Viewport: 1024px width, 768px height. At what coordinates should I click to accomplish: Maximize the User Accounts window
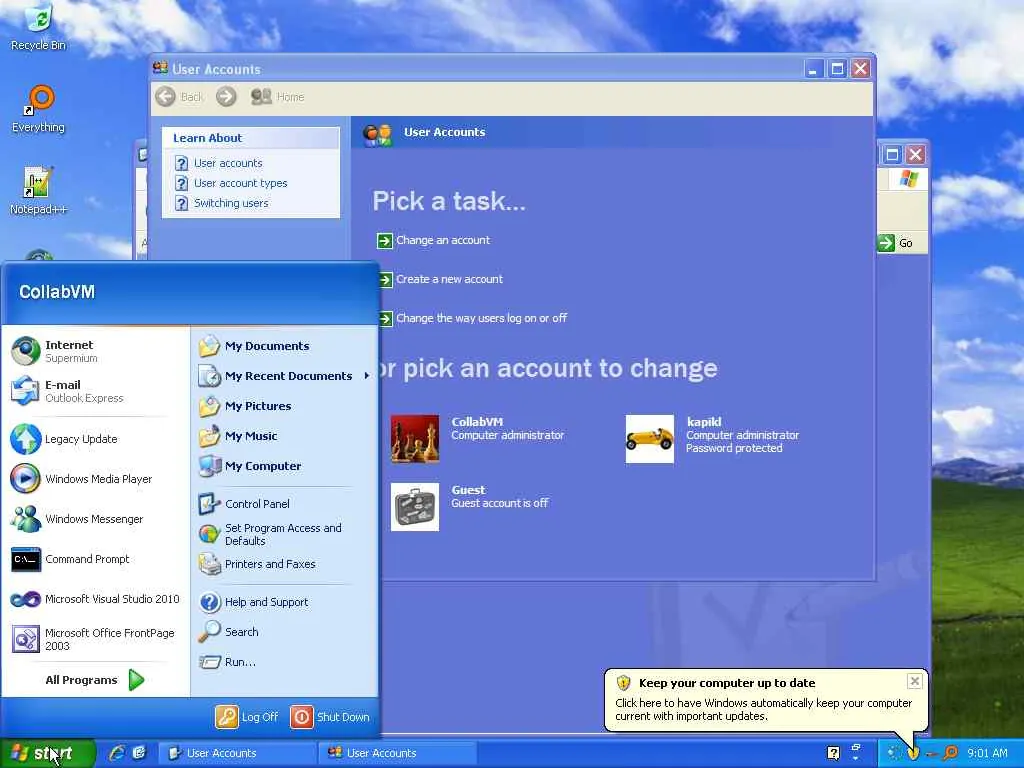837,69
